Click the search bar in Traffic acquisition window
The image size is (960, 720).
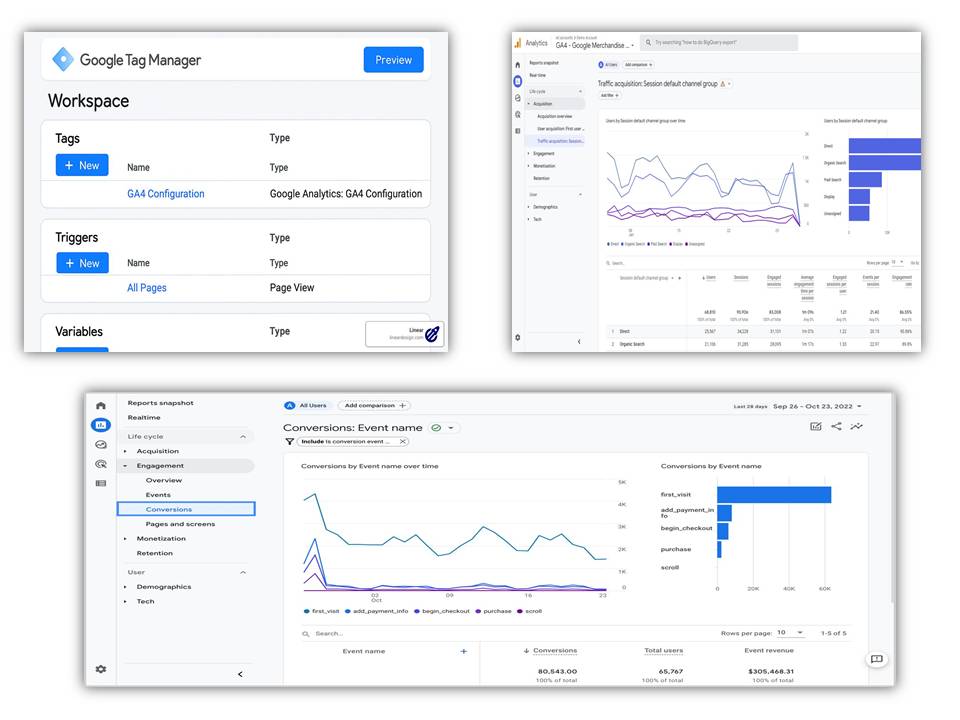[x=719, y=43]
